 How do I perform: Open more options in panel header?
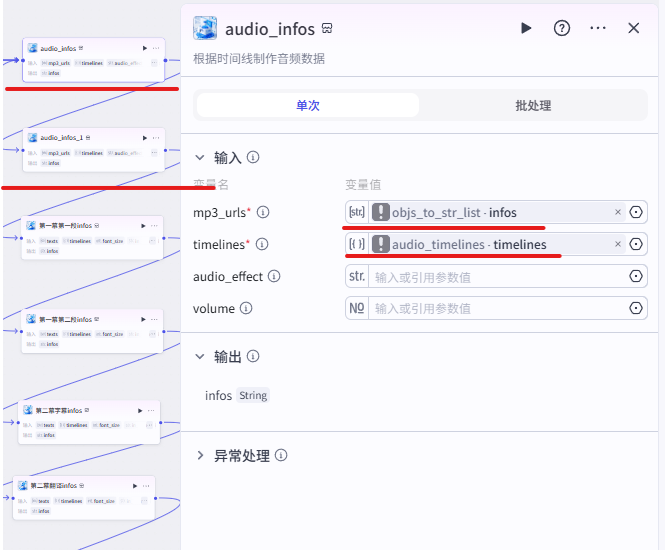(598, 28)
